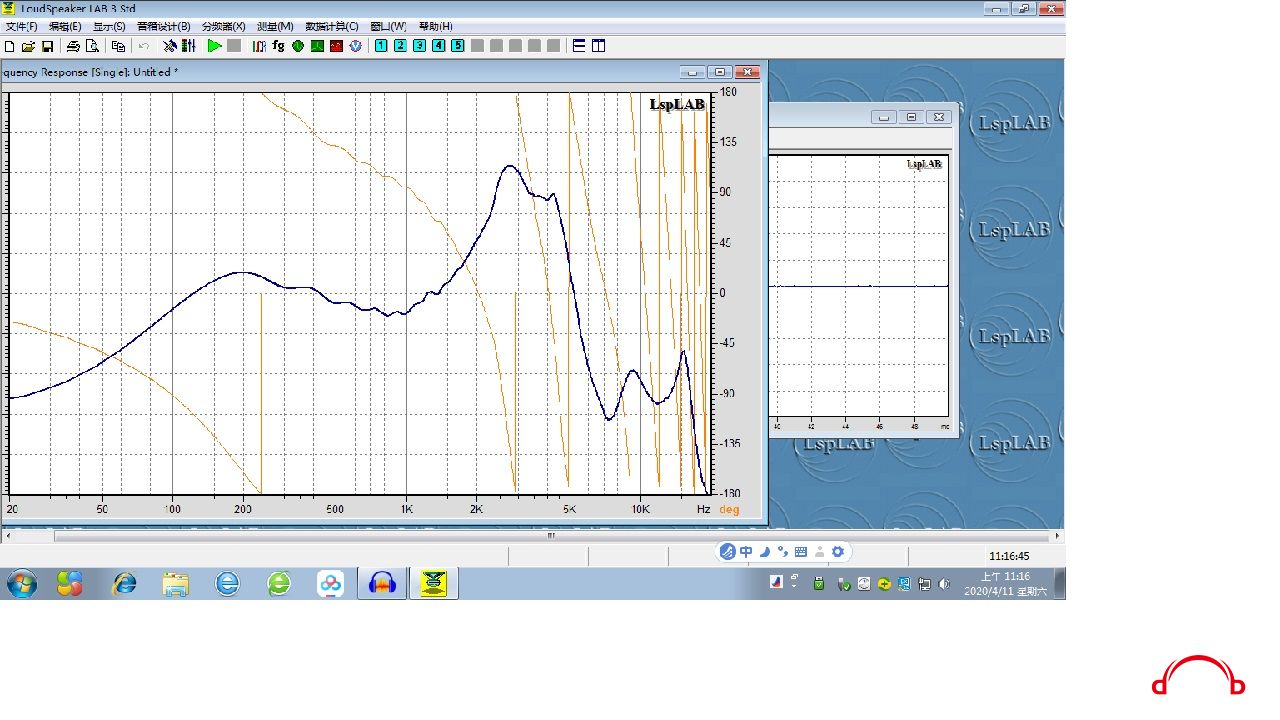Open the 帮助(H) menu

coord(435,26)
